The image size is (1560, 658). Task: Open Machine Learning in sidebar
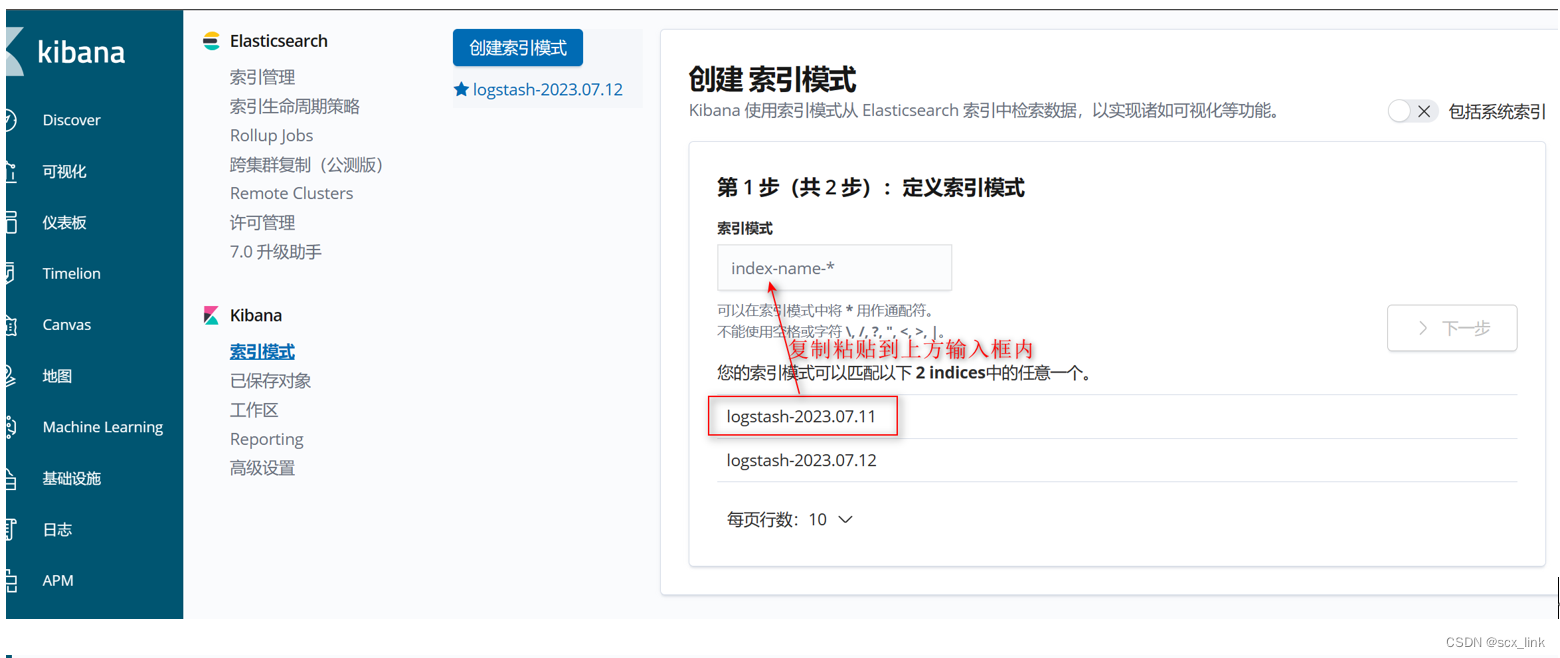pos(103,427)
